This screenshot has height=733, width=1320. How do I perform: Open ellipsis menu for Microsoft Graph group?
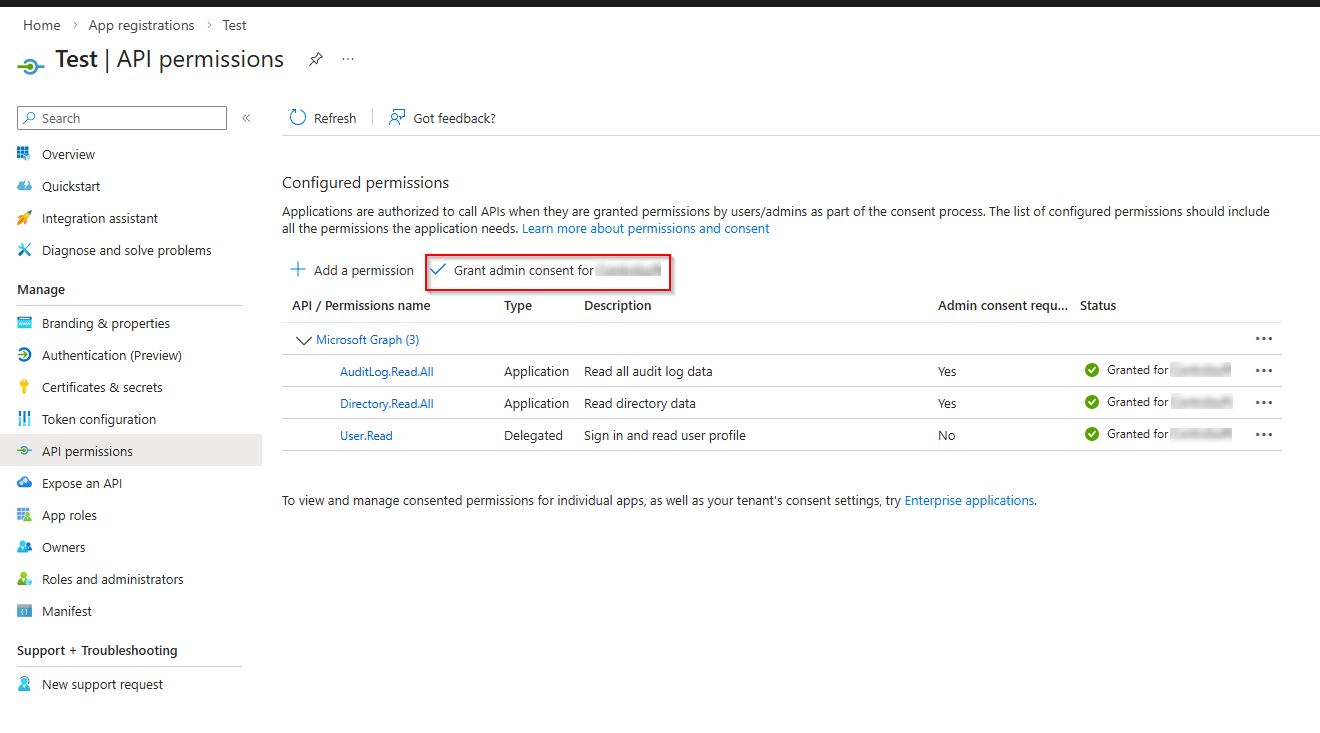[1264, 339]
